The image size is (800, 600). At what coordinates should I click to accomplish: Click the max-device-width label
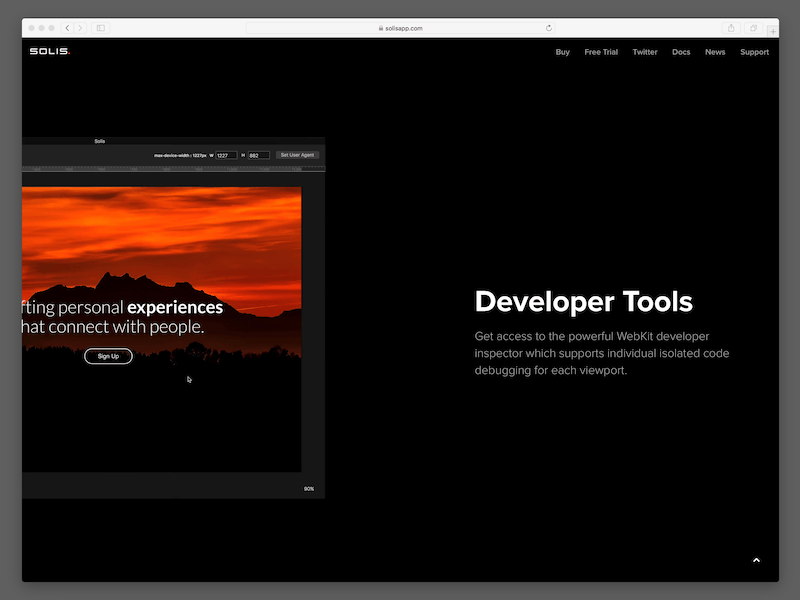coord(180,156)
